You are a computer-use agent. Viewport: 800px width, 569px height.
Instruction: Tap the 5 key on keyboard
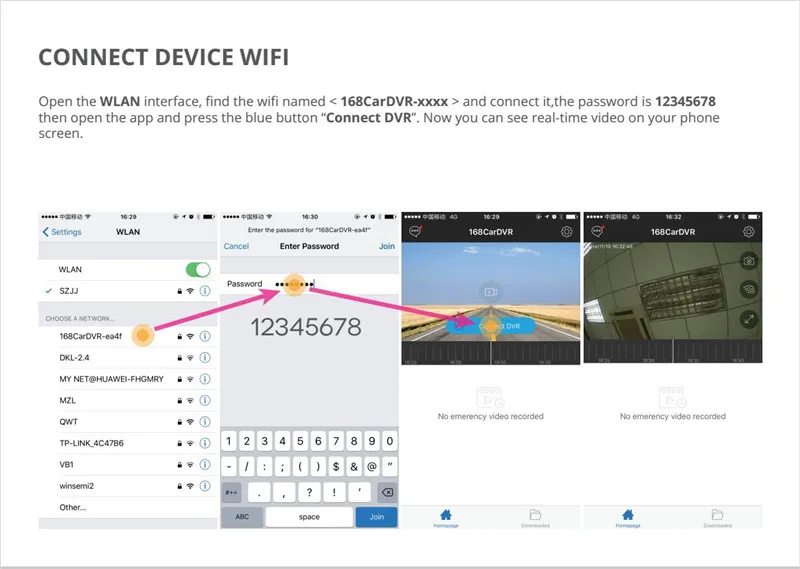pos(301,441)
